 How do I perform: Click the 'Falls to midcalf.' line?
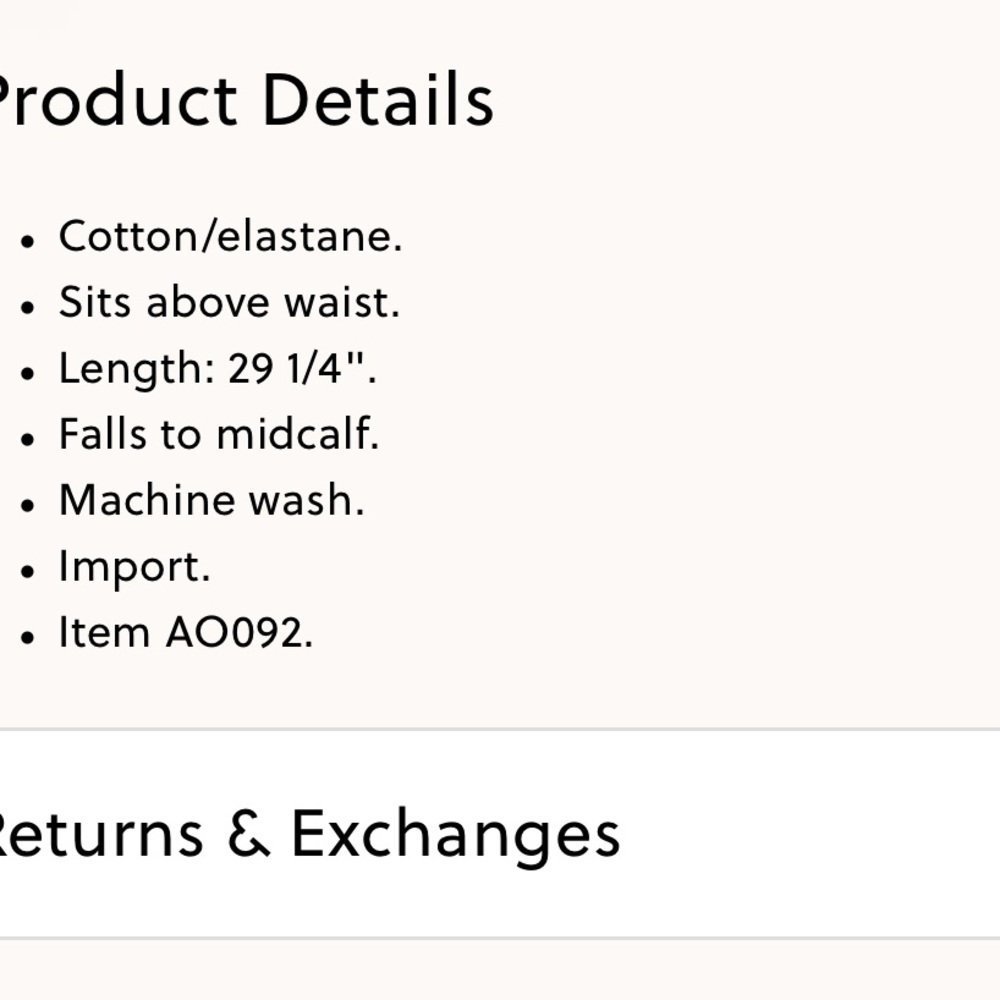point(219,434)
